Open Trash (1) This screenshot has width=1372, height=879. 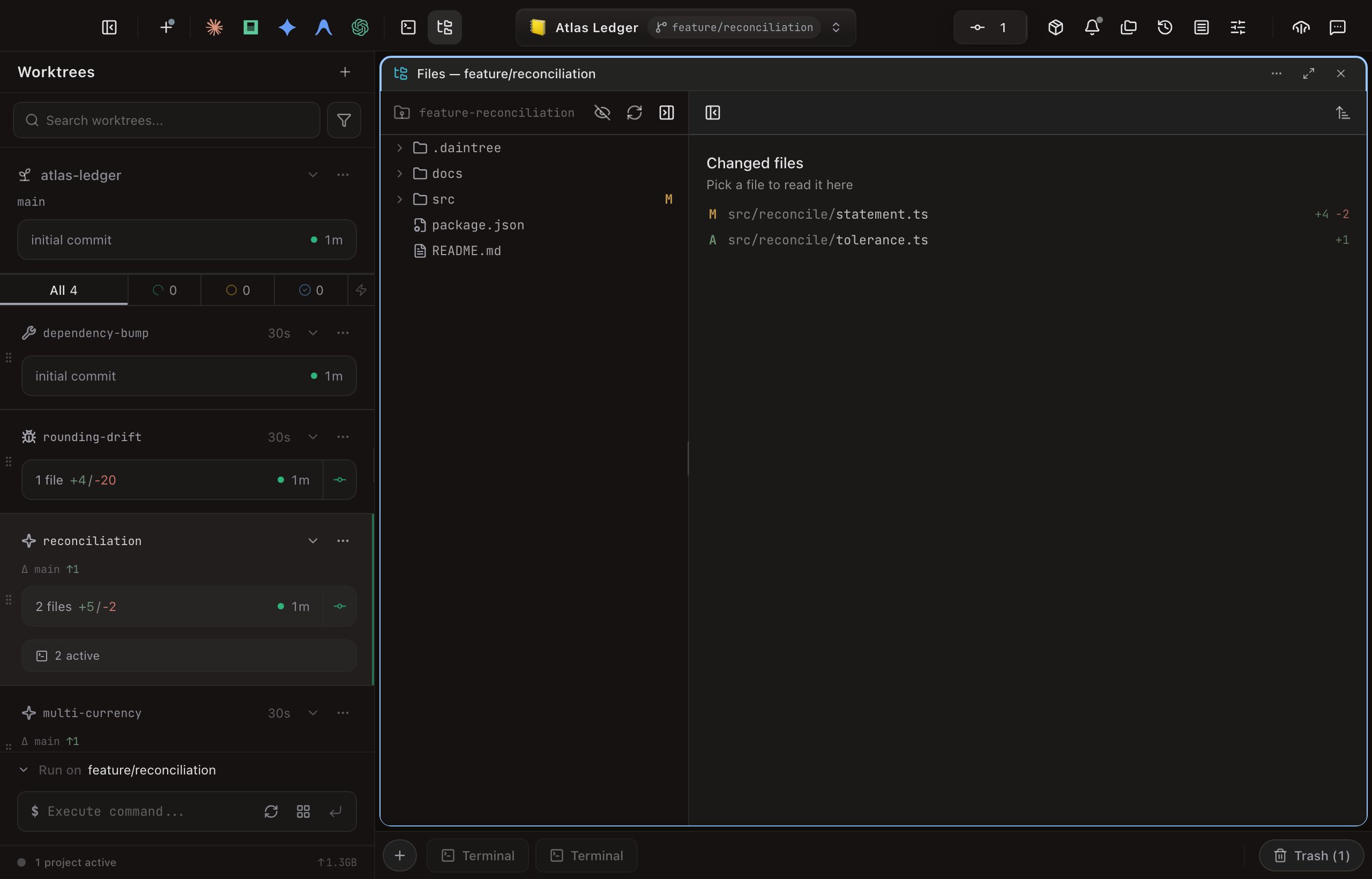click(x=1312, y=855)
